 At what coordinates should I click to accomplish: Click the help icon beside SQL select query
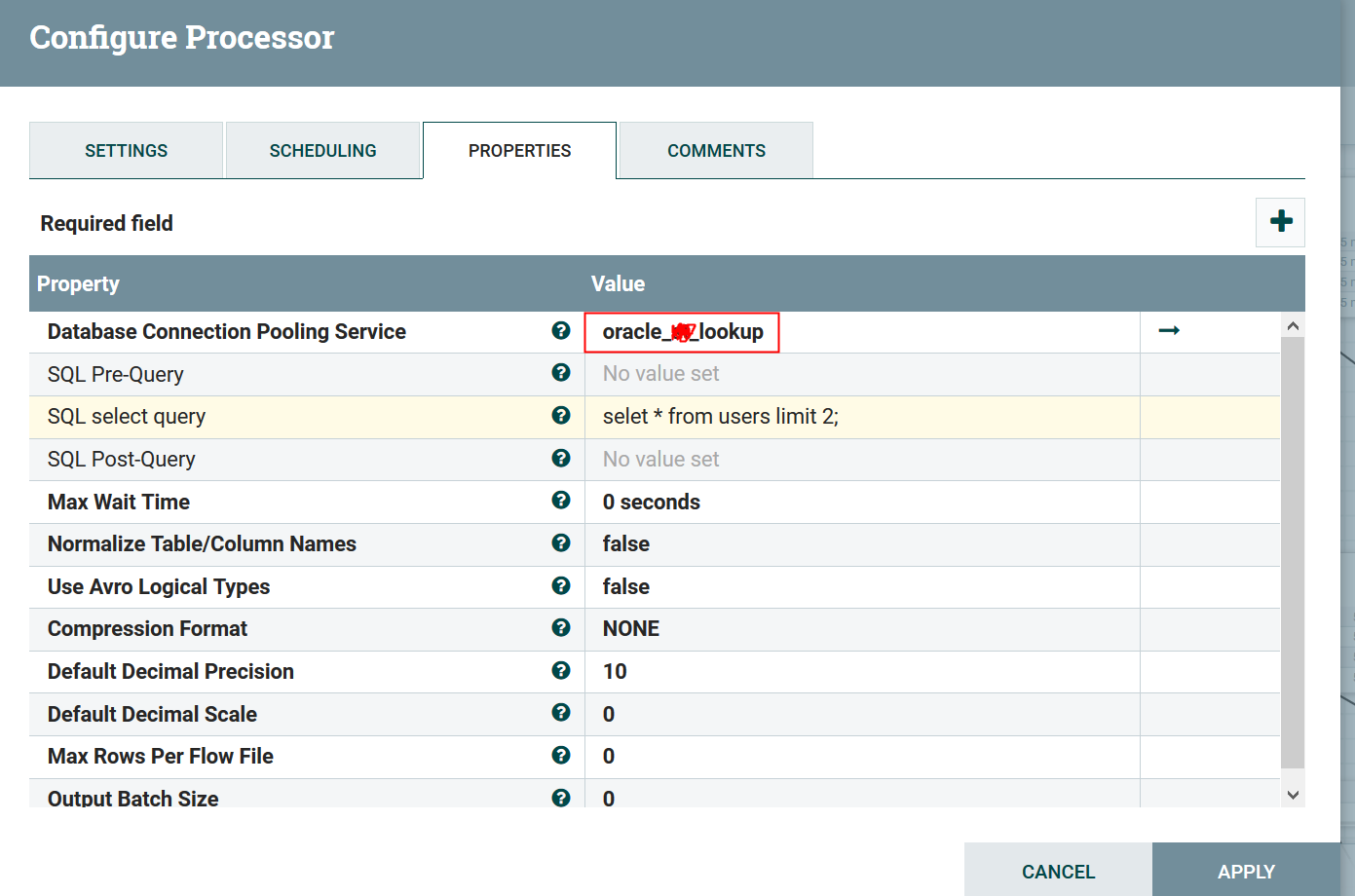pyautogui.click(x=561, y=416)
